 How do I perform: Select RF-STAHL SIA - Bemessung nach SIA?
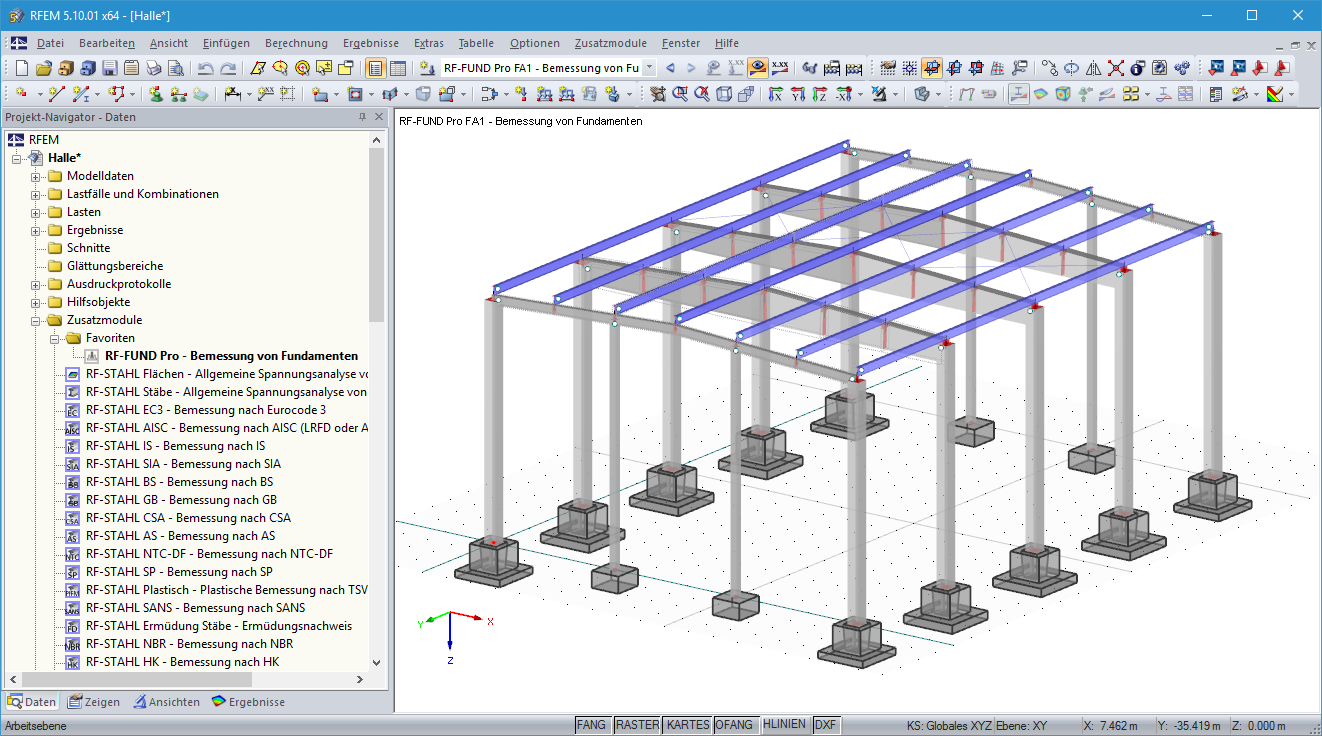[183, 464]
